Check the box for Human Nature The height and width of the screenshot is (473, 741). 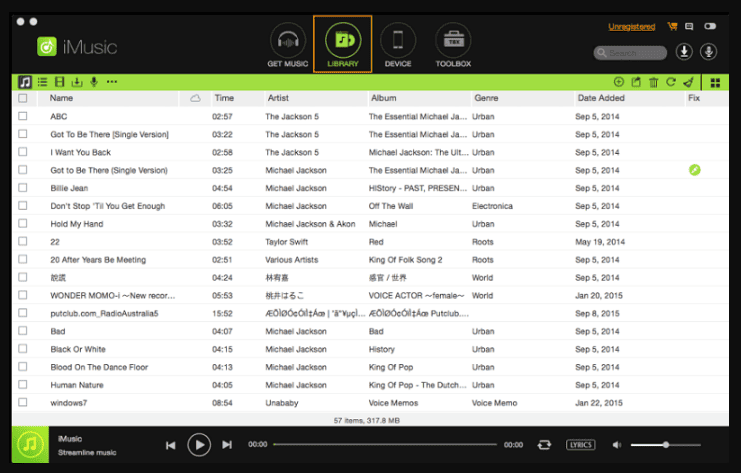[x=22, y=384]
